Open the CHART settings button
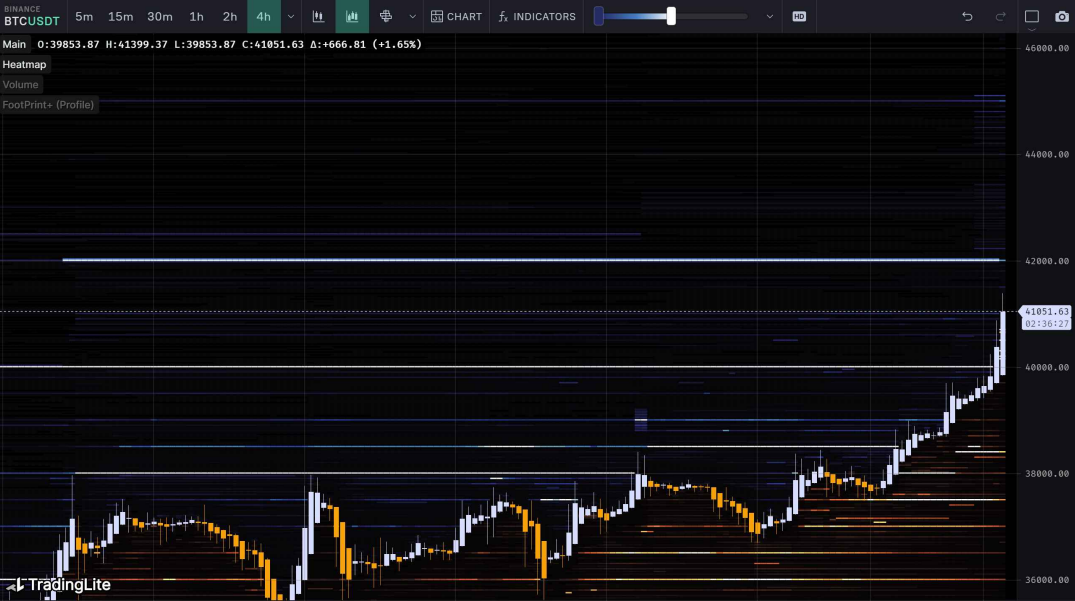This screenshot has width=1075, height=601. pyautogui.click(x=456, y=16)
